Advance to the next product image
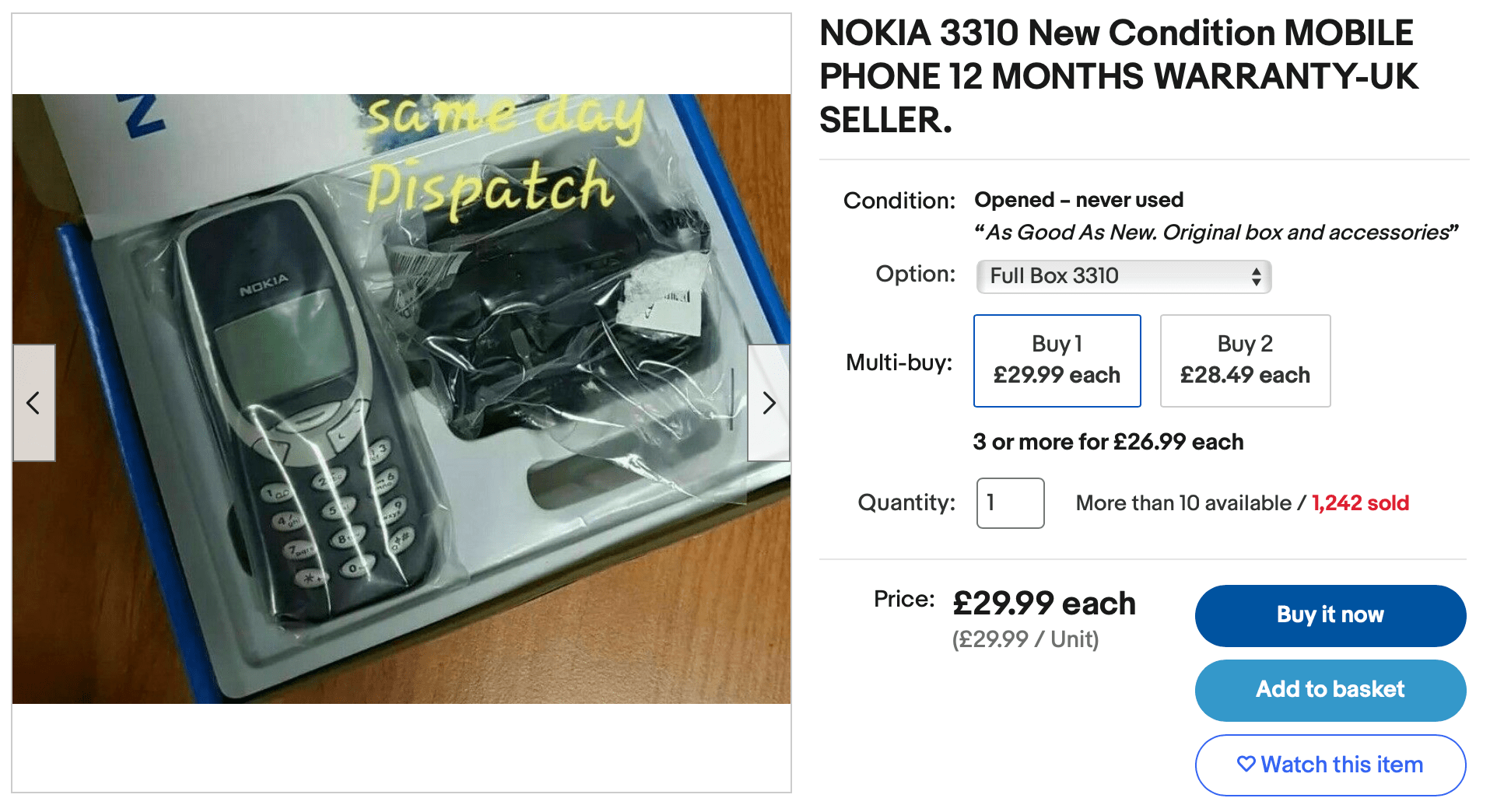 (769, 403)
